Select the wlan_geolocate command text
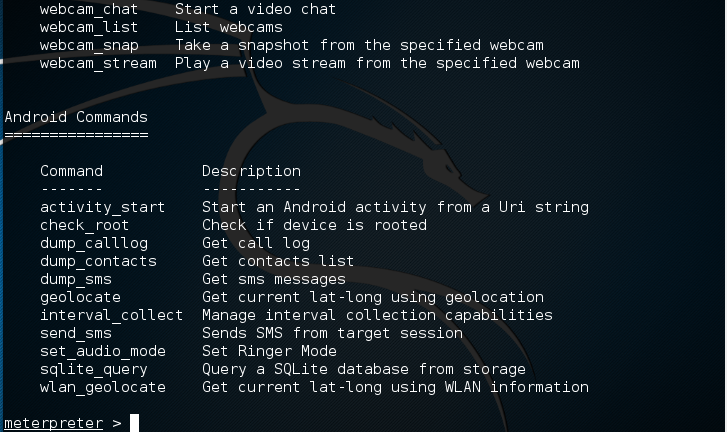727x432 pixels. pyautogui.click(x=102, y=387)
